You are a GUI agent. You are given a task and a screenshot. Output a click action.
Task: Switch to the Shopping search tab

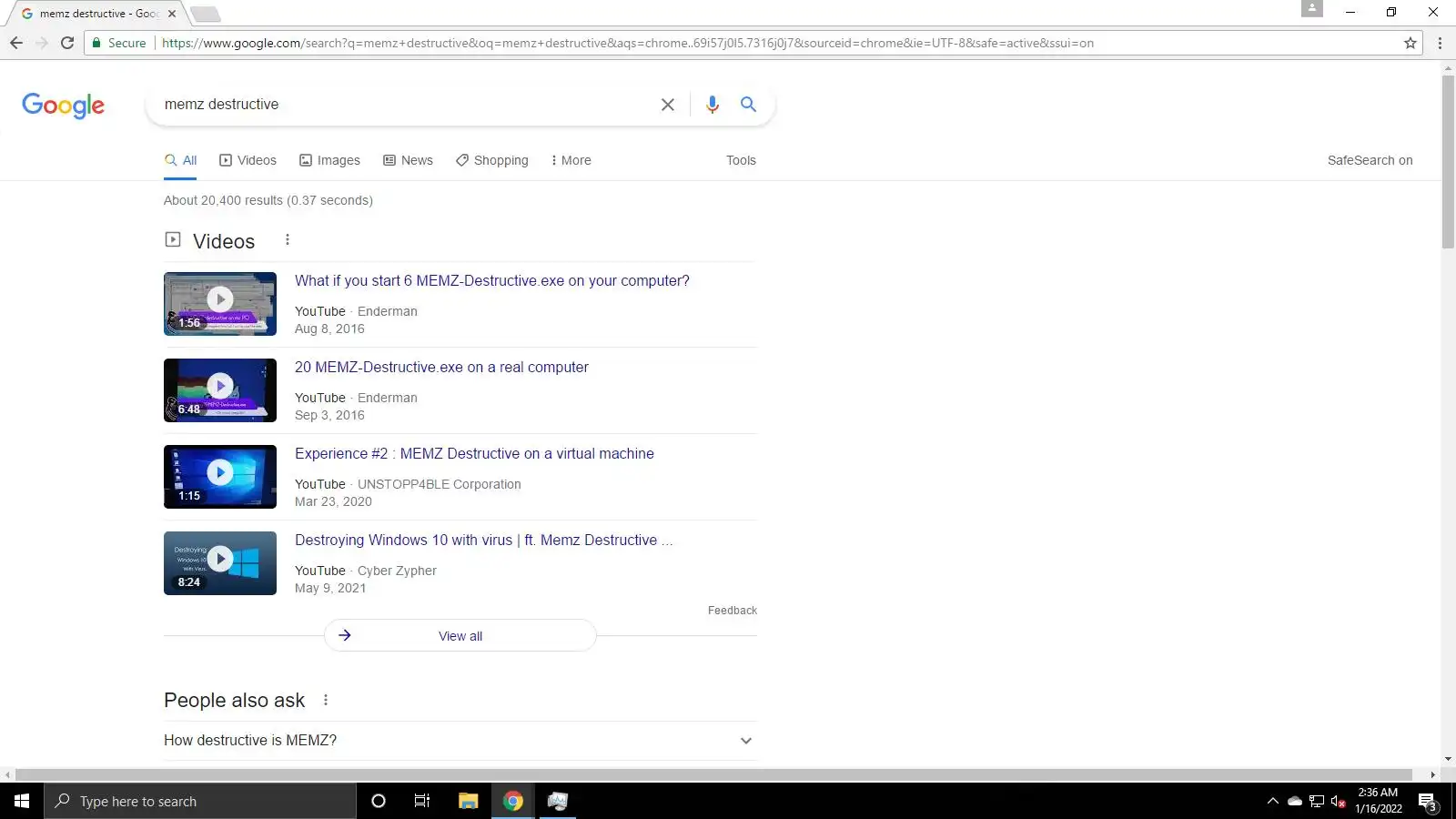click(x=491, y=160)
